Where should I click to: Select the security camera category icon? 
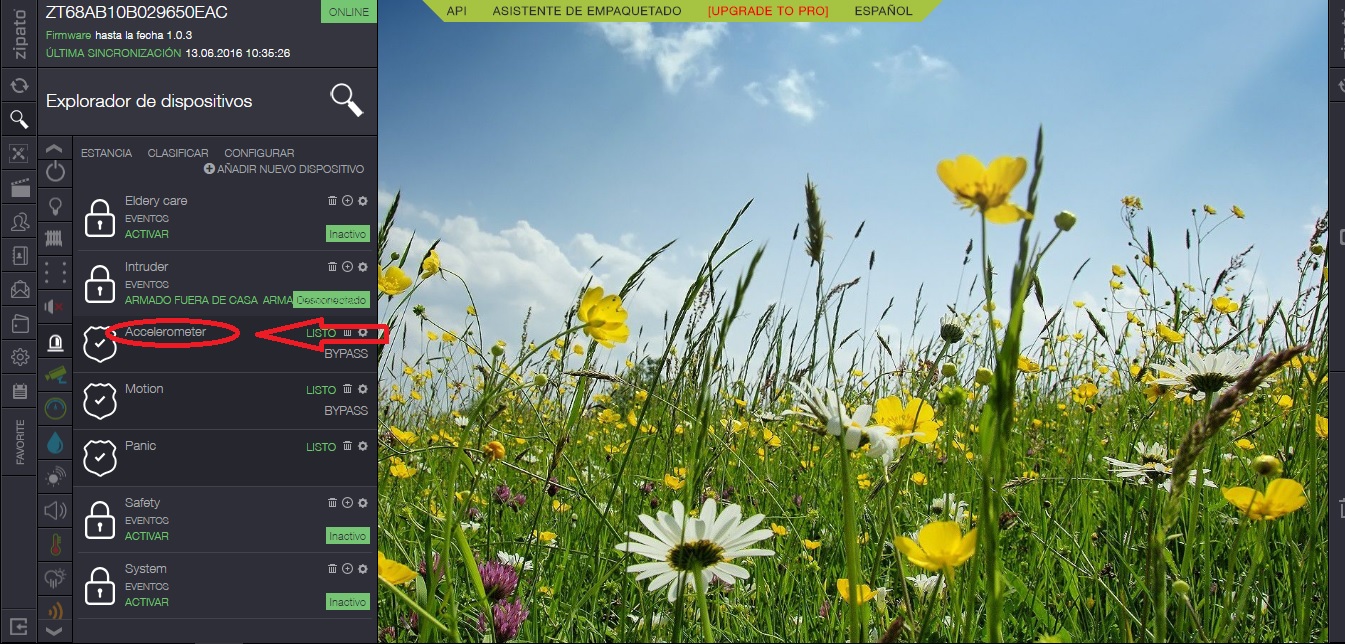point(55,374)
